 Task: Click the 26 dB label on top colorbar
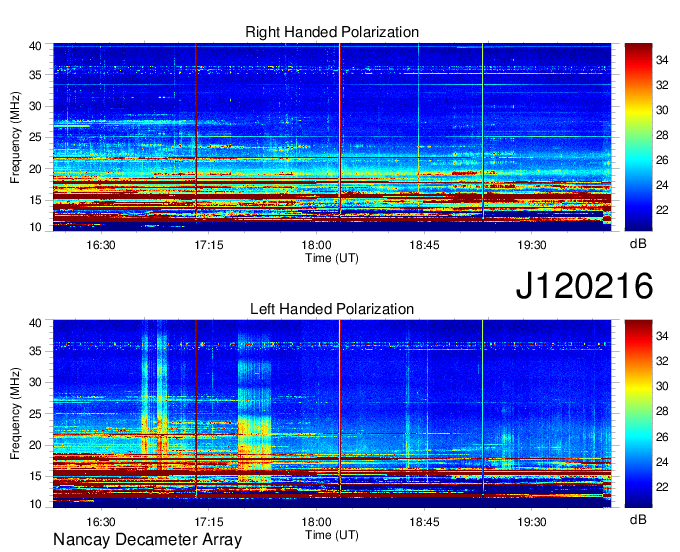pyautogui.click(x=662, y=160)
